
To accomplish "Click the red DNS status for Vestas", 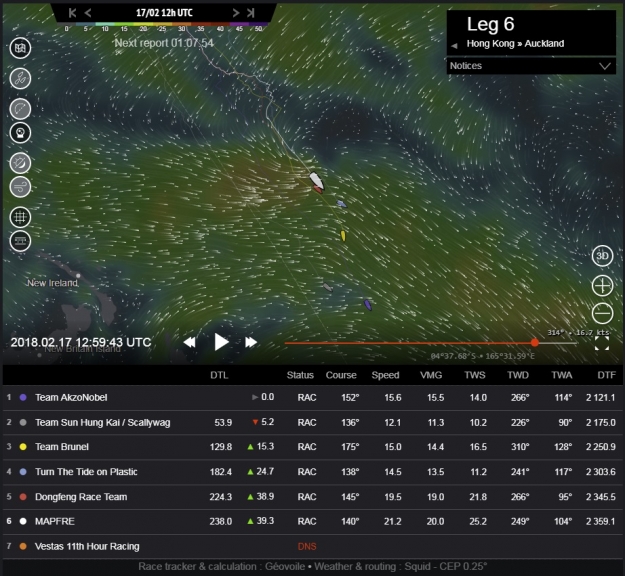I will pos(307,547).
